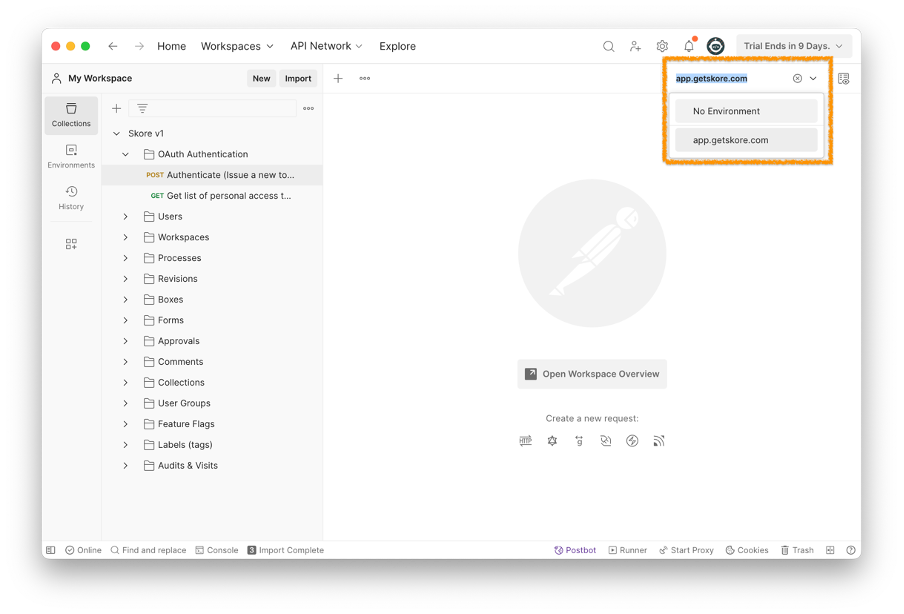Viewport: 904px width, 614px height.
Task: Go back with the left arrow
Action: (x=113, y=46)
